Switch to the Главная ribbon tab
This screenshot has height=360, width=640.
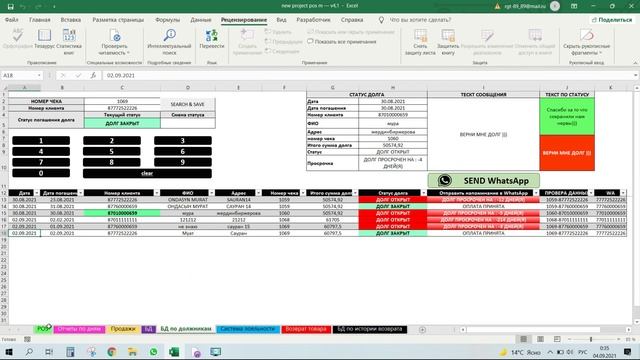coord(40,20)
